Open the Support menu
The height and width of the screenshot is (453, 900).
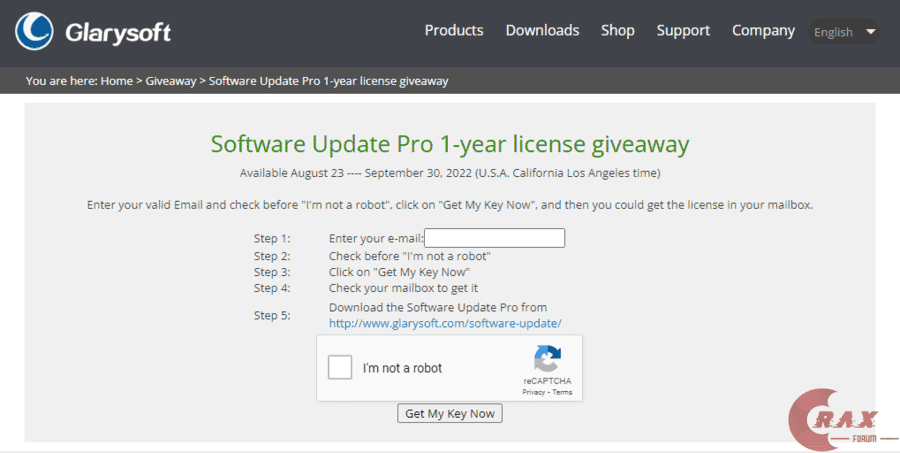(683, 31)
